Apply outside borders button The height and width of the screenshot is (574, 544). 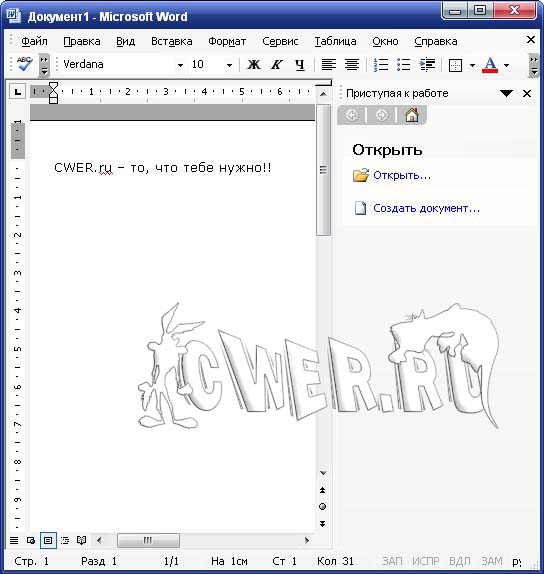455,65
